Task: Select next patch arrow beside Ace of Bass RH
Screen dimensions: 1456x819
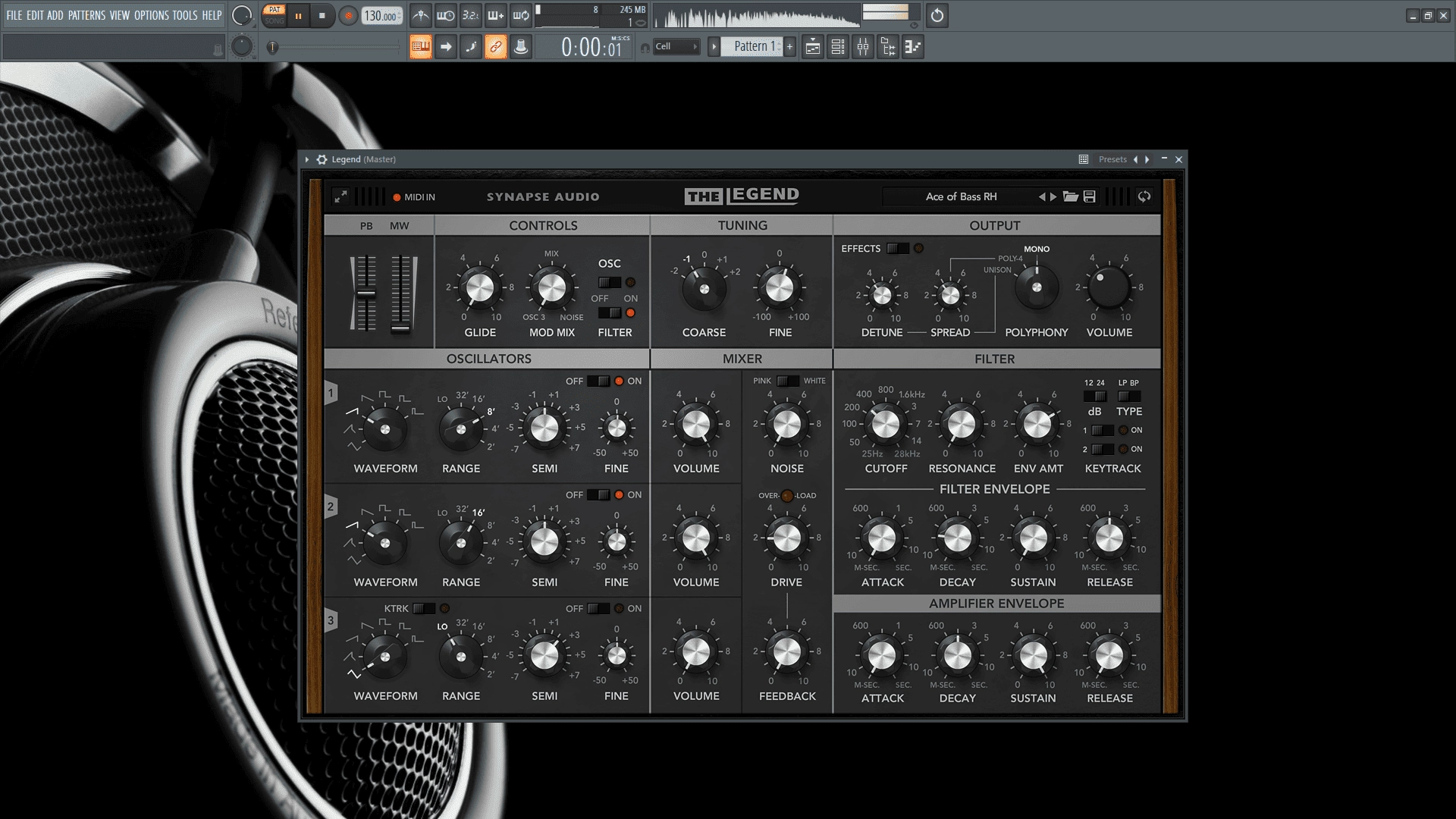Action: tap(1053, 196)
